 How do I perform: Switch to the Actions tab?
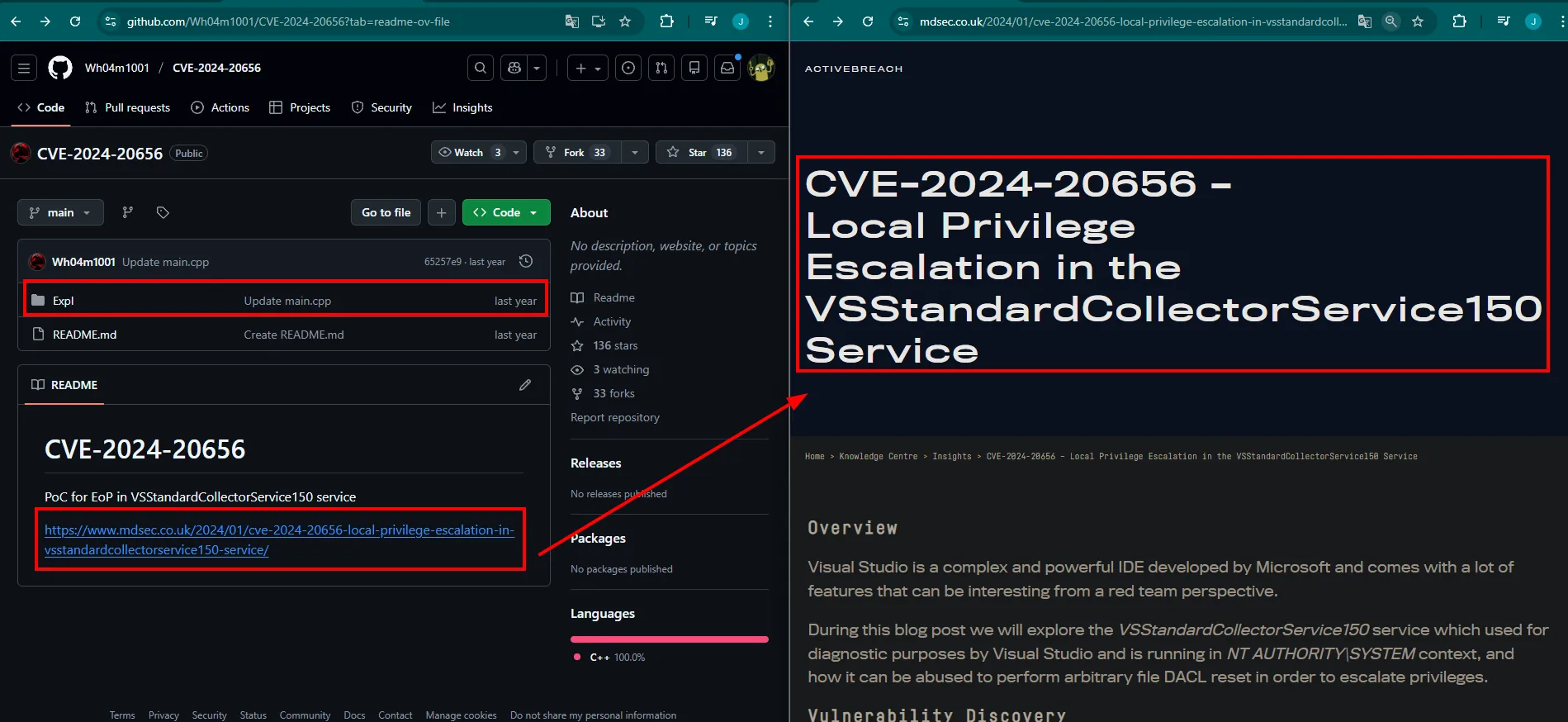[x=220, y=107]
